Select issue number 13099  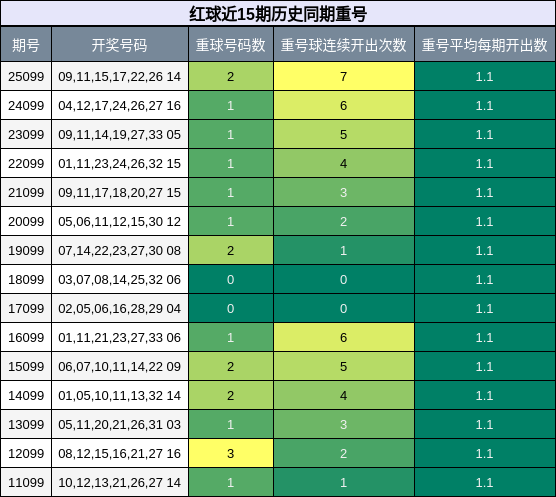tap(26, 425)
